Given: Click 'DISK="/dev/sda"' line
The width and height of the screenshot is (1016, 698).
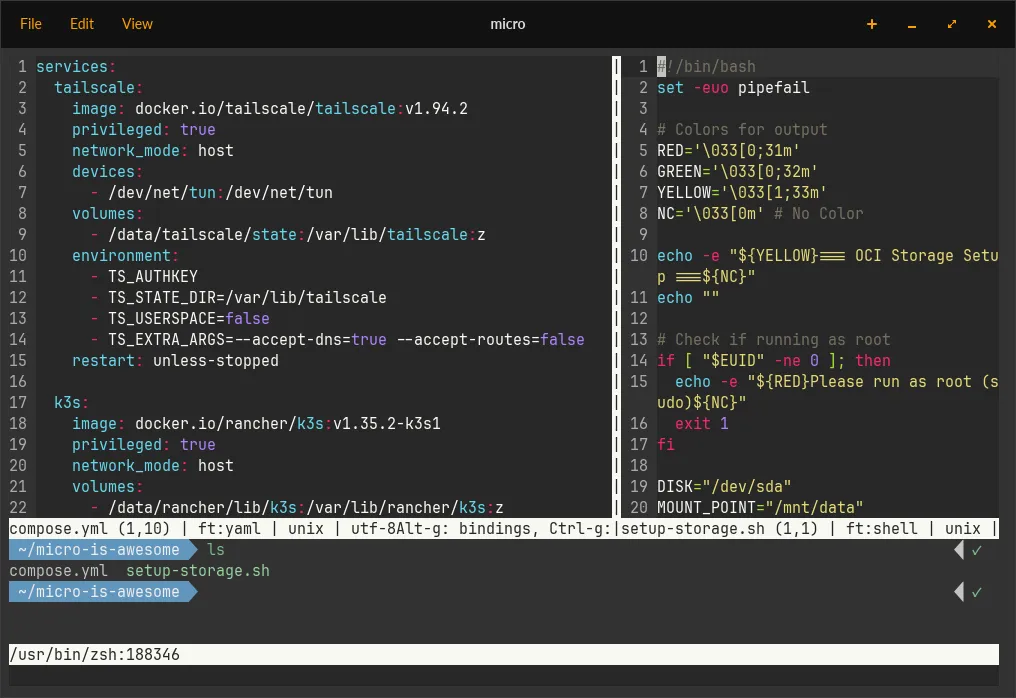Looking at the screenshot, I should [x=724, y=487].
